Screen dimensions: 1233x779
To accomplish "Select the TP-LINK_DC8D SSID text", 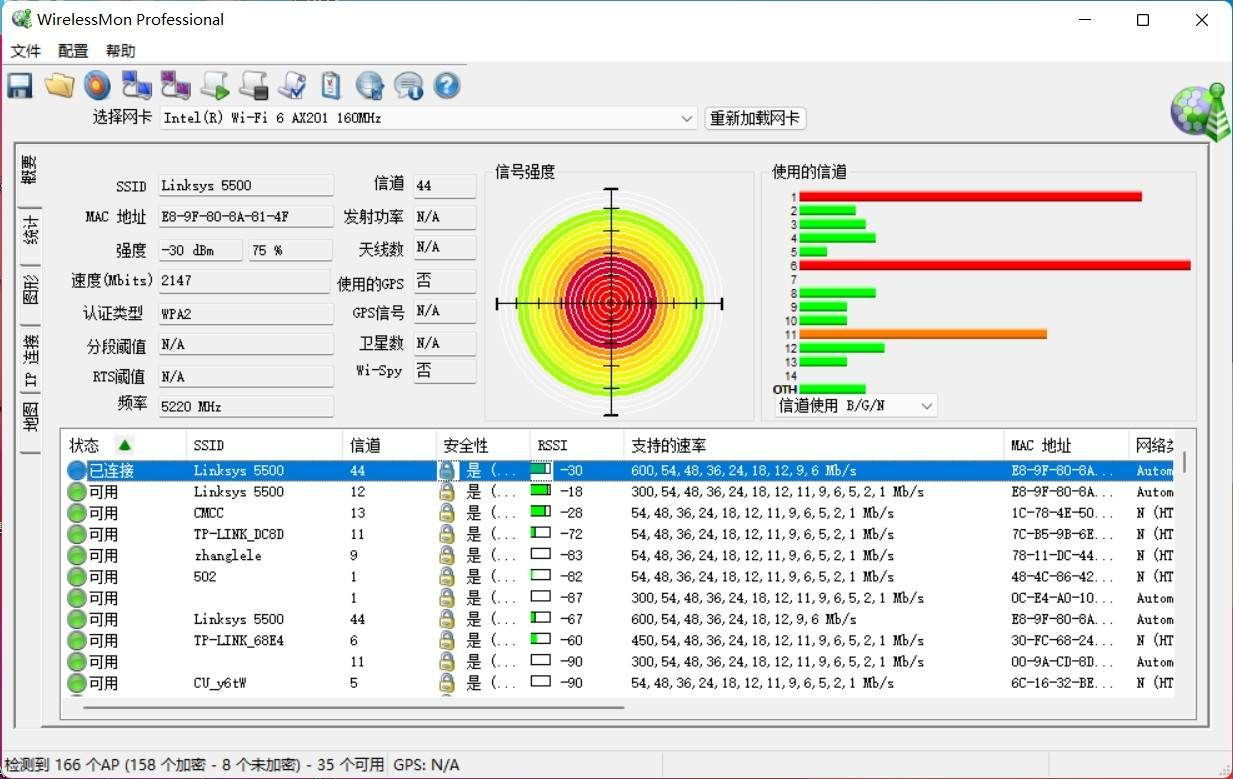I will pos(239,534).
